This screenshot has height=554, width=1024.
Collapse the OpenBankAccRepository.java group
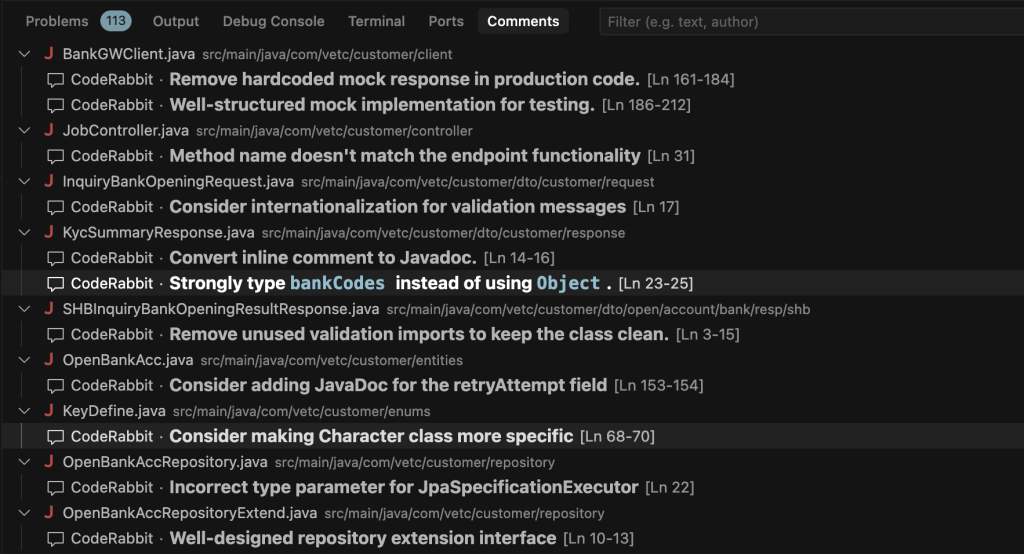[24, 461]
